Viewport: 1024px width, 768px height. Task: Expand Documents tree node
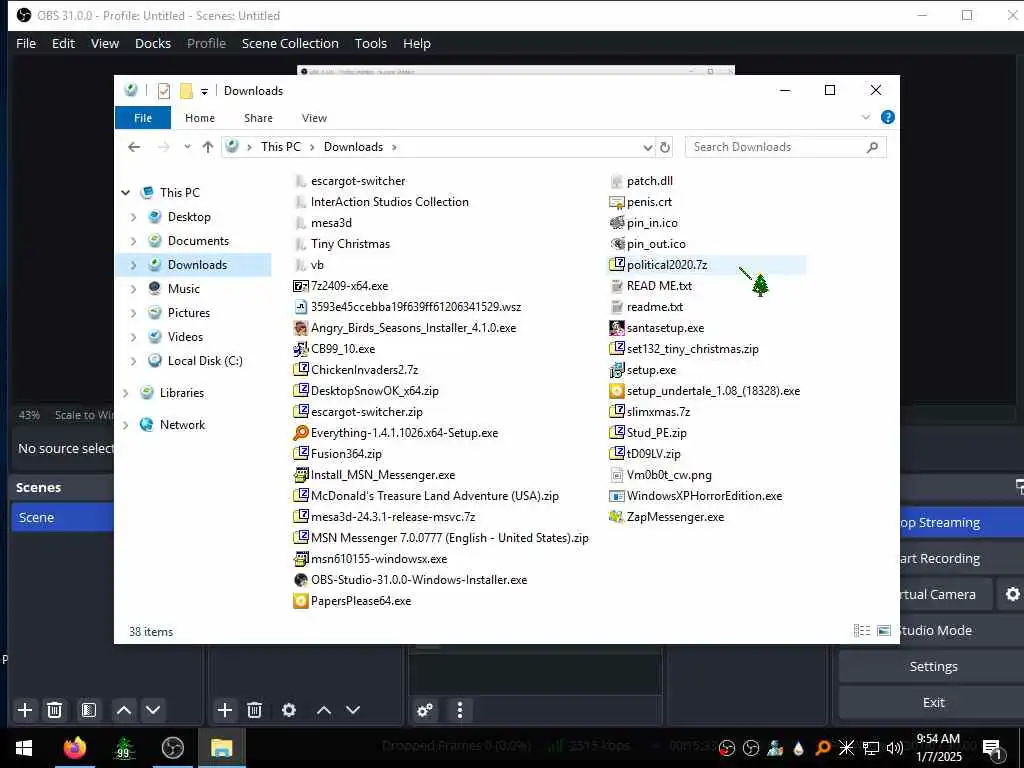click(x=133, y=241)
